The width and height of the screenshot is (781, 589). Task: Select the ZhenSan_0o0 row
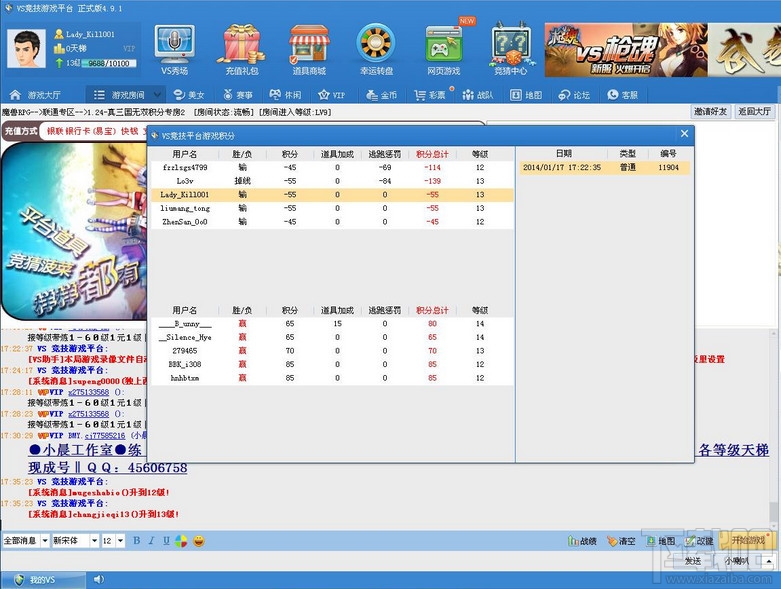click(332, 222)
